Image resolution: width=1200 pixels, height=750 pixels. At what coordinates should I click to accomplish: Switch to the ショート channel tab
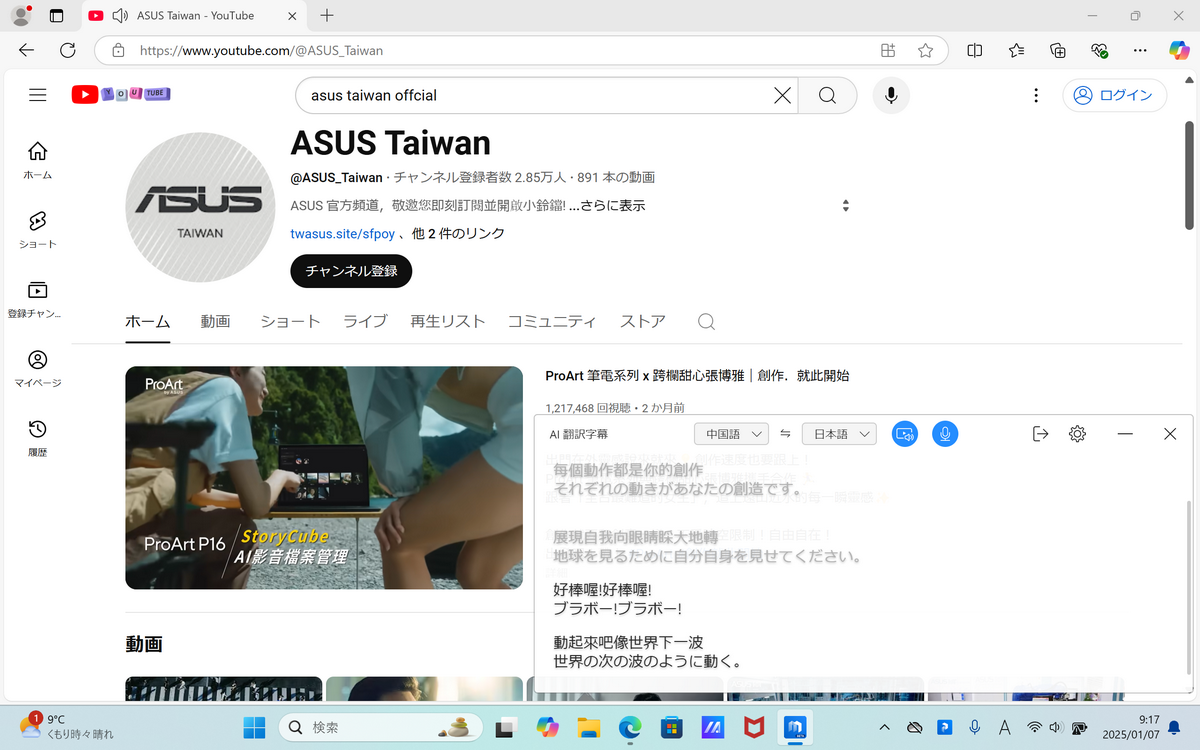point(290,321)
